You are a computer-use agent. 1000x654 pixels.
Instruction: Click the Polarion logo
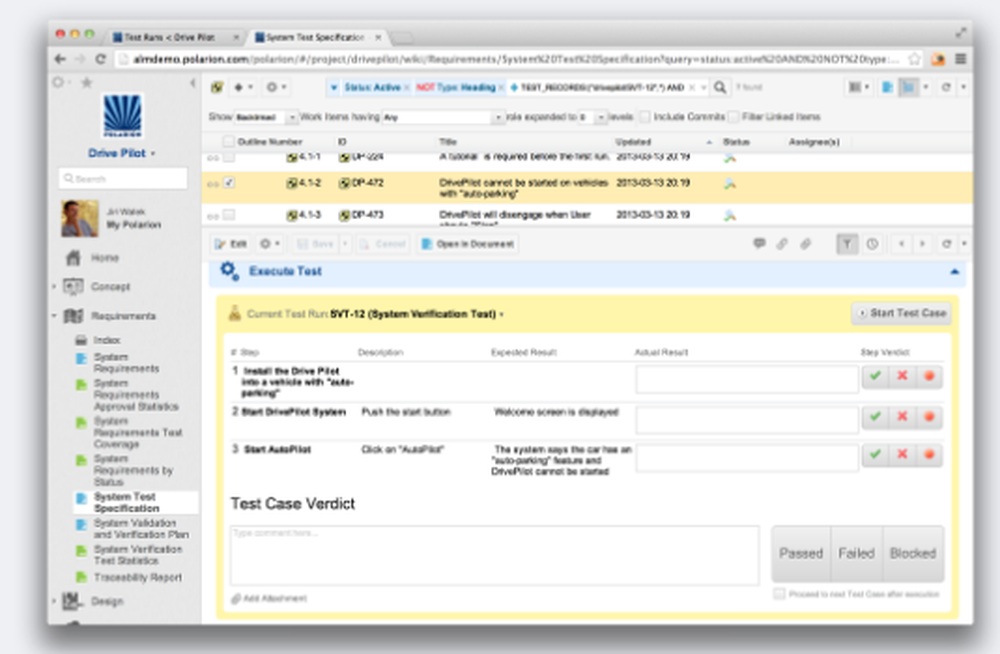[122, 115]
